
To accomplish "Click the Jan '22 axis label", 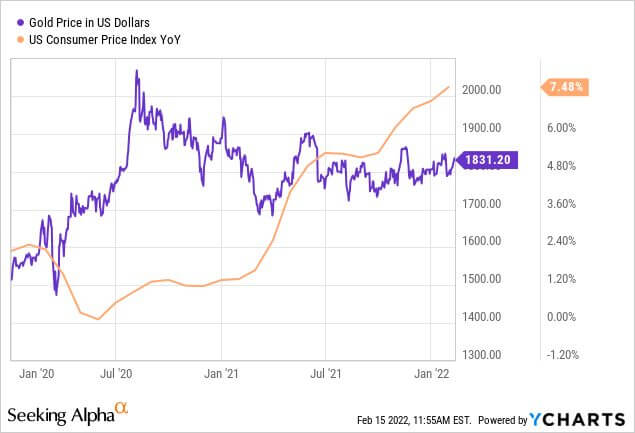I will tap(432, 373).
